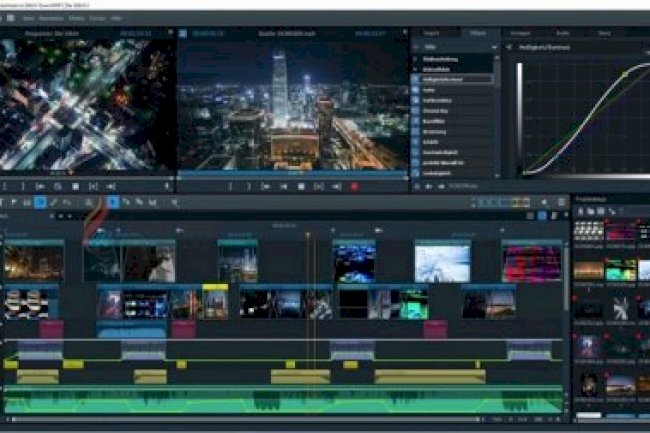Screen dimensions: 650x433
Task: Click the marker flag tool in timeline toolbar
Action: click(14, 202)
